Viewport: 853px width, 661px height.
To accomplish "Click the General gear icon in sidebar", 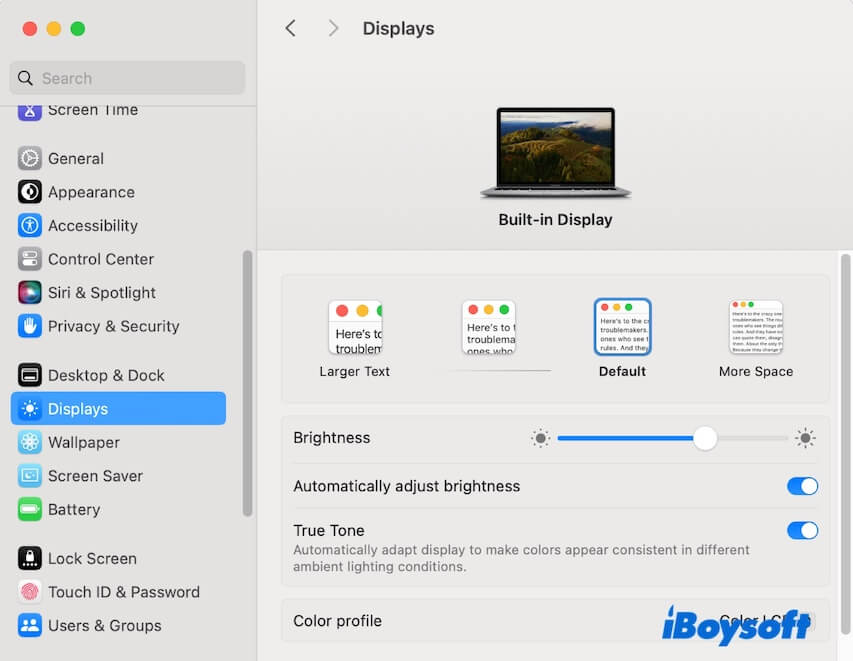I will [30, 158].
